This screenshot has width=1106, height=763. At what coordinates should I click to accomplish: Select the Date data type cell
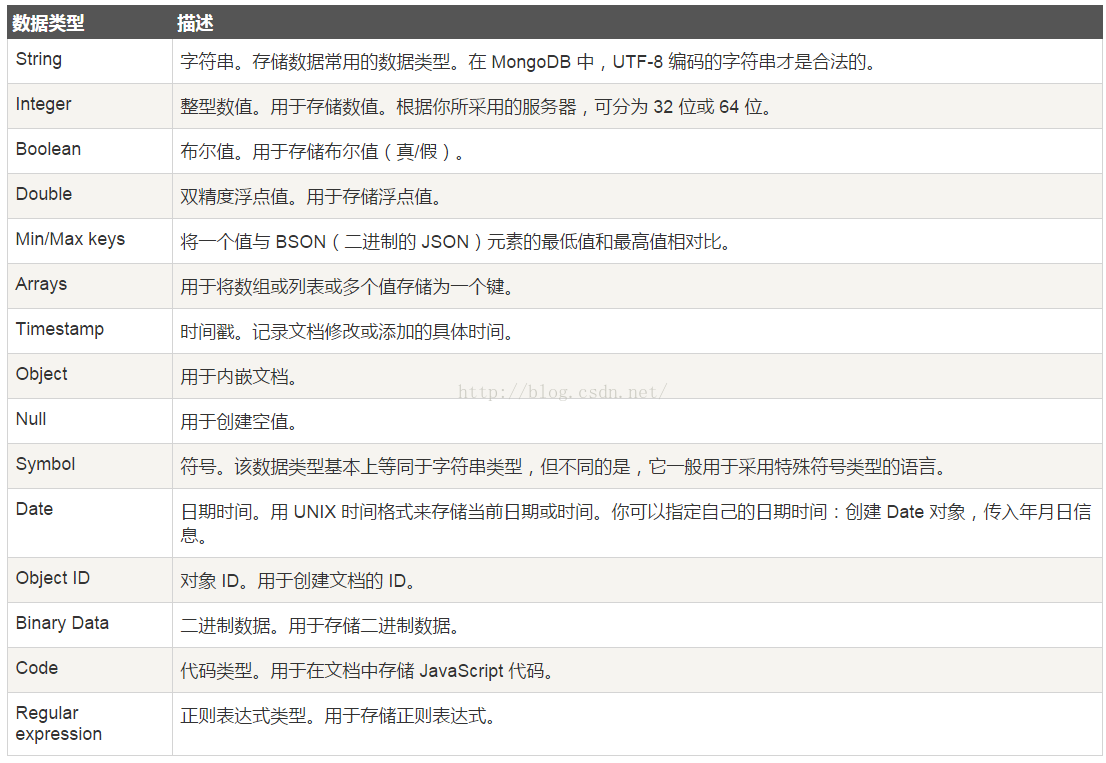click(x=90, y=523)
